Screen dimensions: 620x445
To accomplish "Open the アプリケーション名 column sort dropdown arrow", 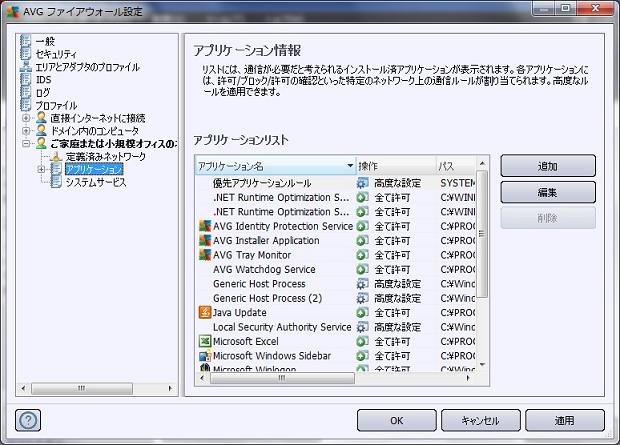I will [350, 165].
